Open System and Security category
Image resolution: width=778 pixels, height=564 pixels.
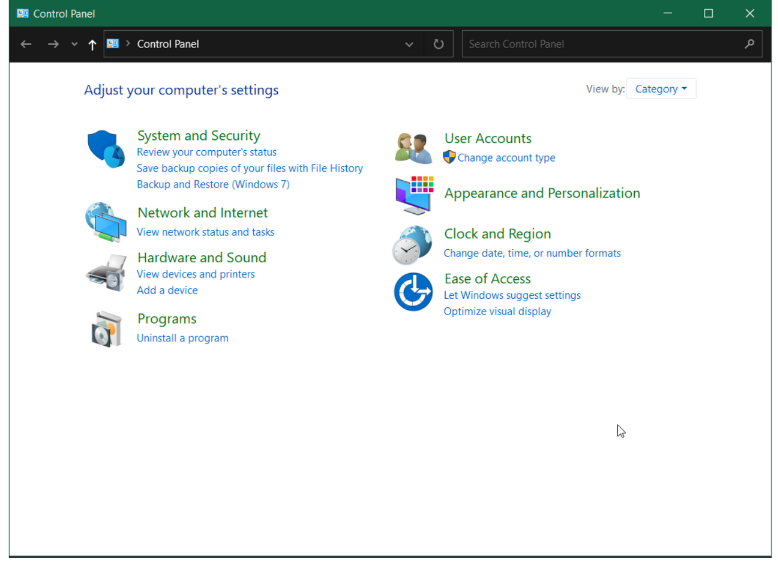pos(198,135)
